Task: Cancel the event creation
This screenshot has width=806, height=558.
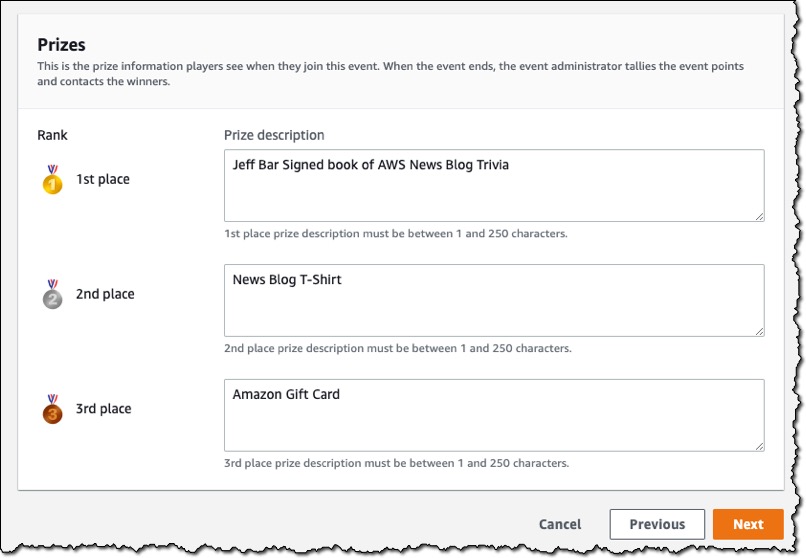Action: pos(560,524)
